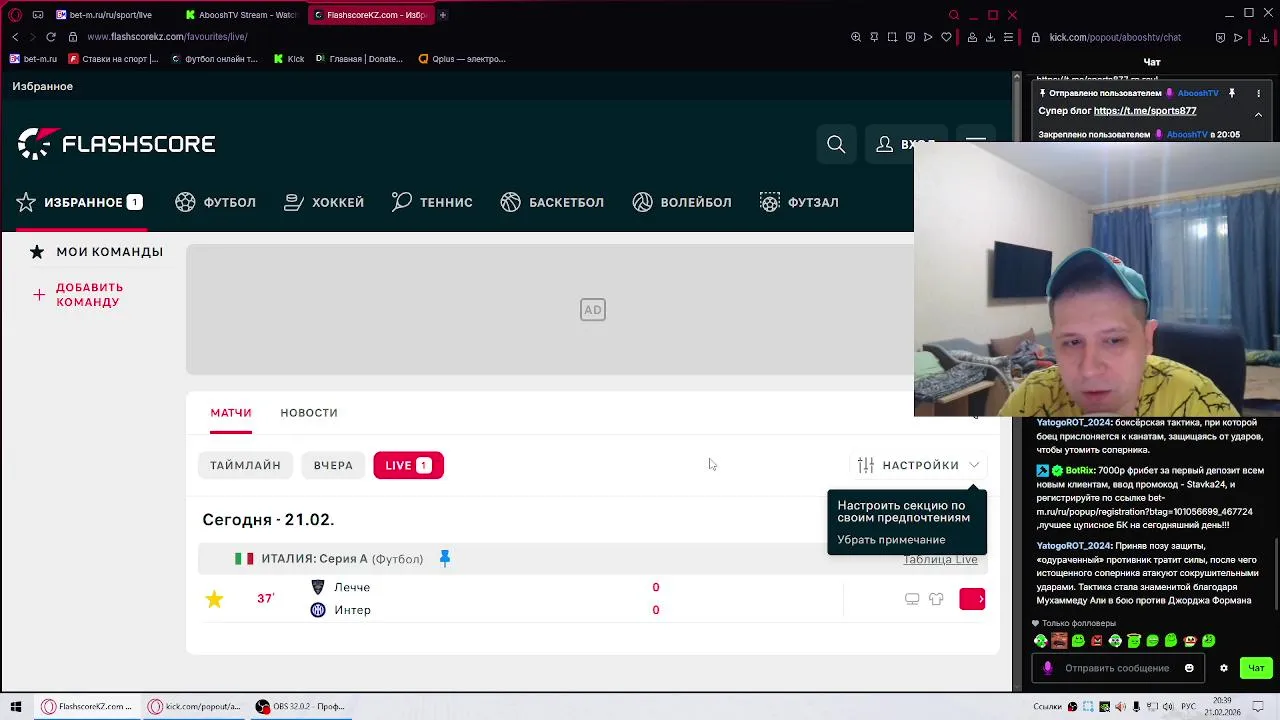Viewport: 1280px width, 720px height.
Task: Click AbooshTV username in pinned message
Action: 1198,93
